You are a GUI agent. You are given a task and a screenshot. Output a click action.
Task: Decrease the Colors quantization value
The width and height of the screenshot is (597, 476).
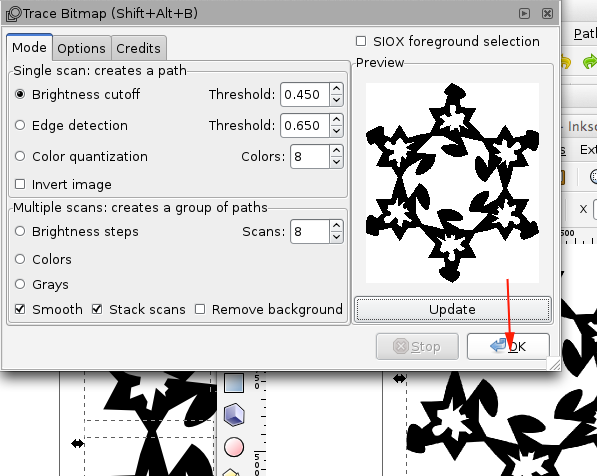coord(336,162)
